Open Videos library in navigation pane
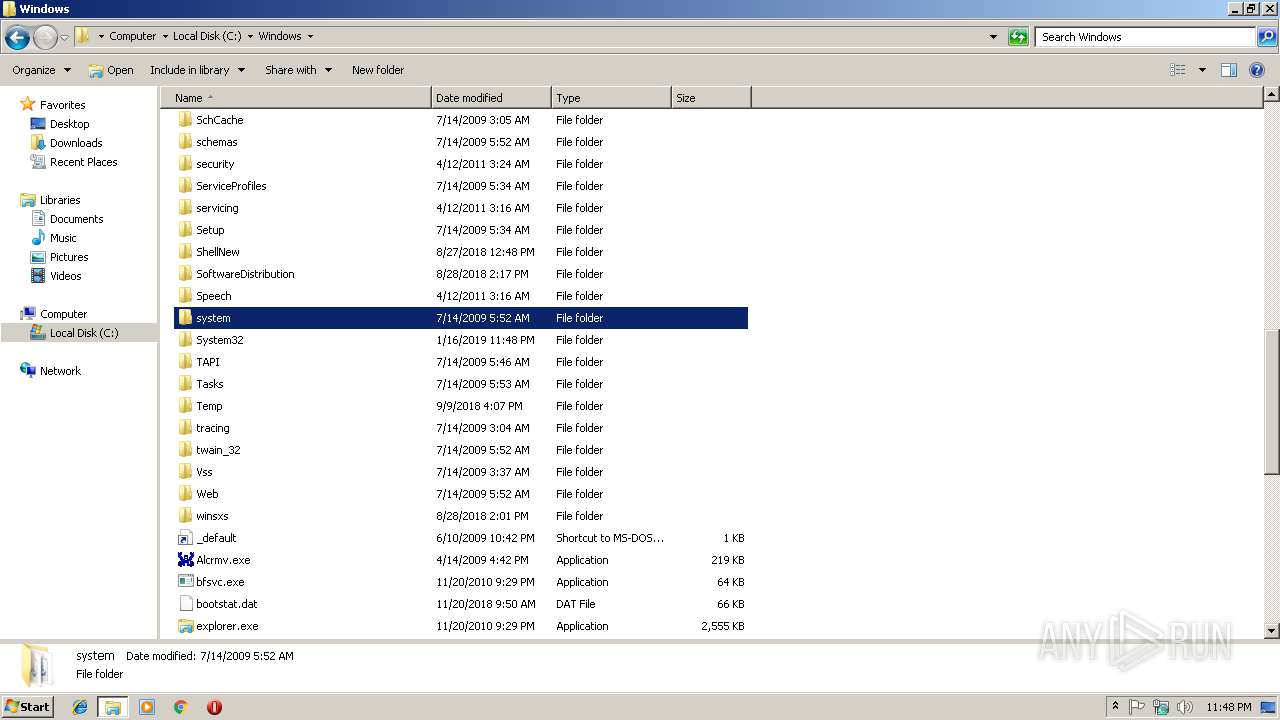 65,276
